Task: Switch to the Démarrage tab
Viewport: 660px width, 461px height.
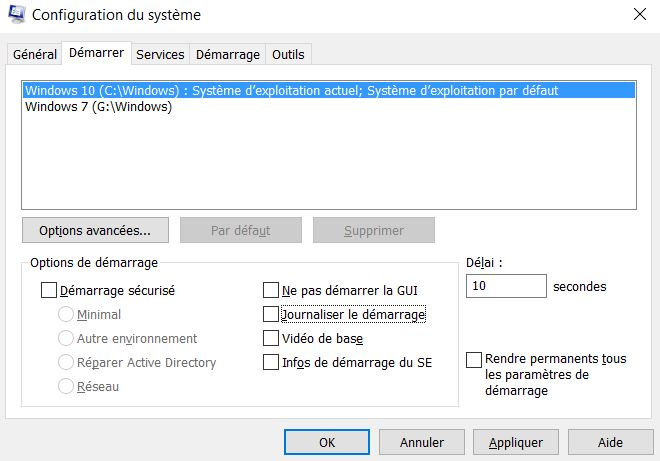Action: [x=227, y=54]
